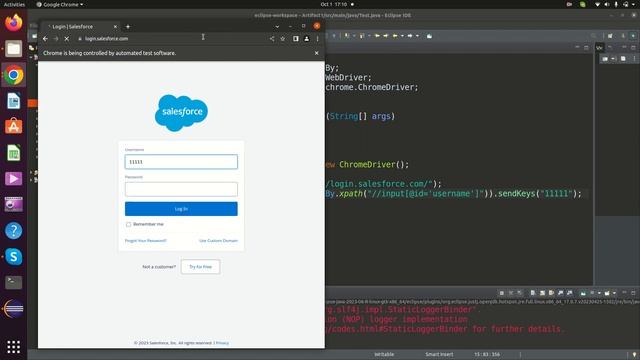Open Chrome side panel
The image size is (640, 360).
pos(296,38)
